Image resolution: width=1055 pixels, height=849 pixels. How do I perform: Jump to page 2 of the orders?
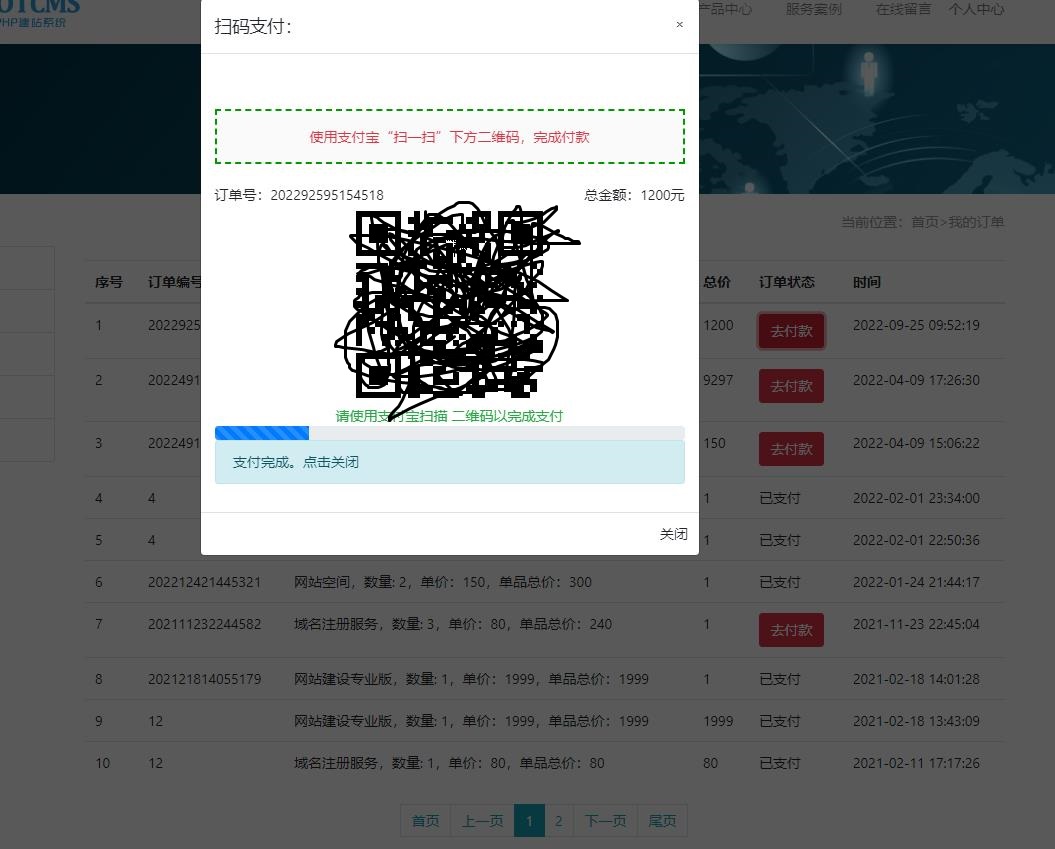pyautogui.click(x=558, y=821)
